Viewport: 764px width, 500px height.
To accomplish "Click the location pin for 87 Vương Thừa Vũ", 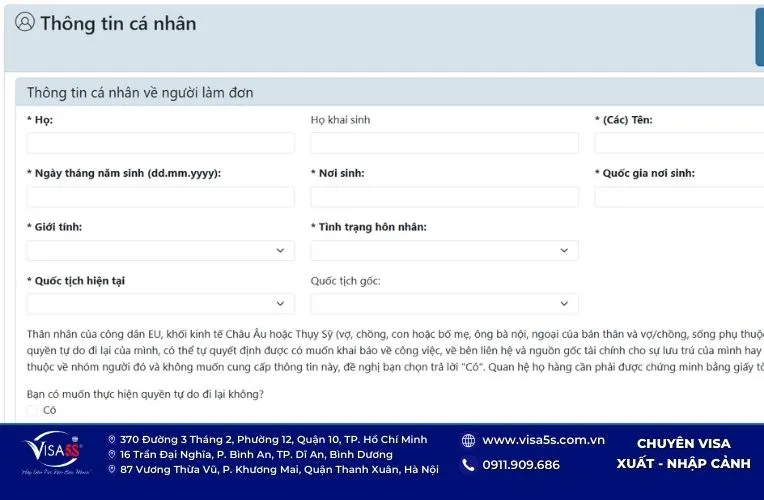I will (x=112, y=469).
